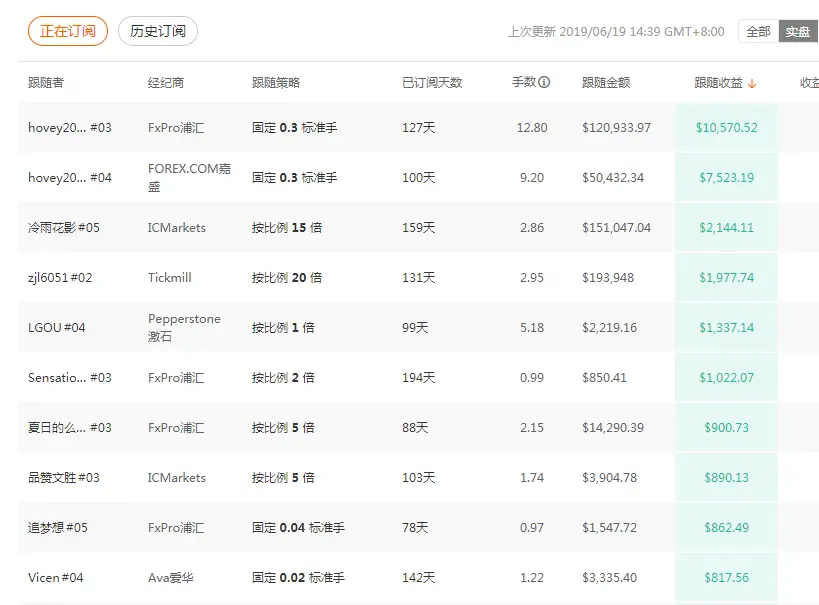819x605 pixels.
Task: Click the 经纪商 column header
Action: coord(166,83)
